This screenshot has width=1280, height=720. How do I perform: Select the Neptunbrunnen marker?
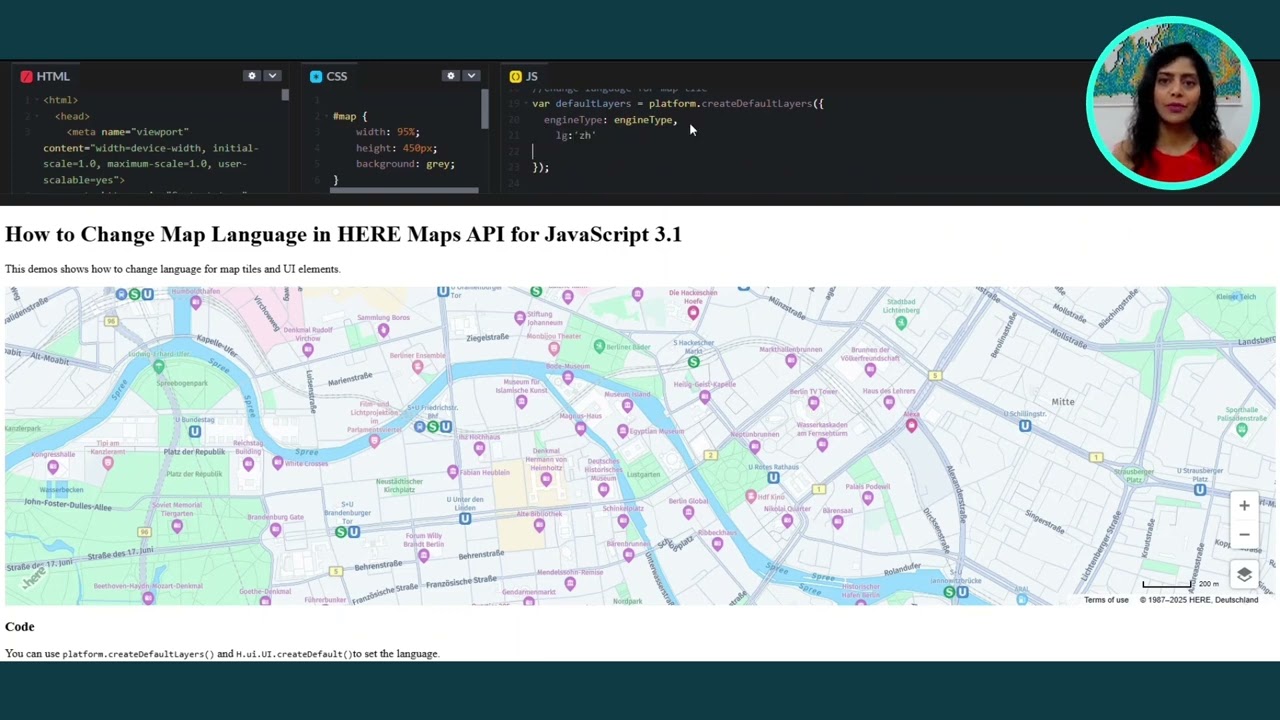point(755,447)
